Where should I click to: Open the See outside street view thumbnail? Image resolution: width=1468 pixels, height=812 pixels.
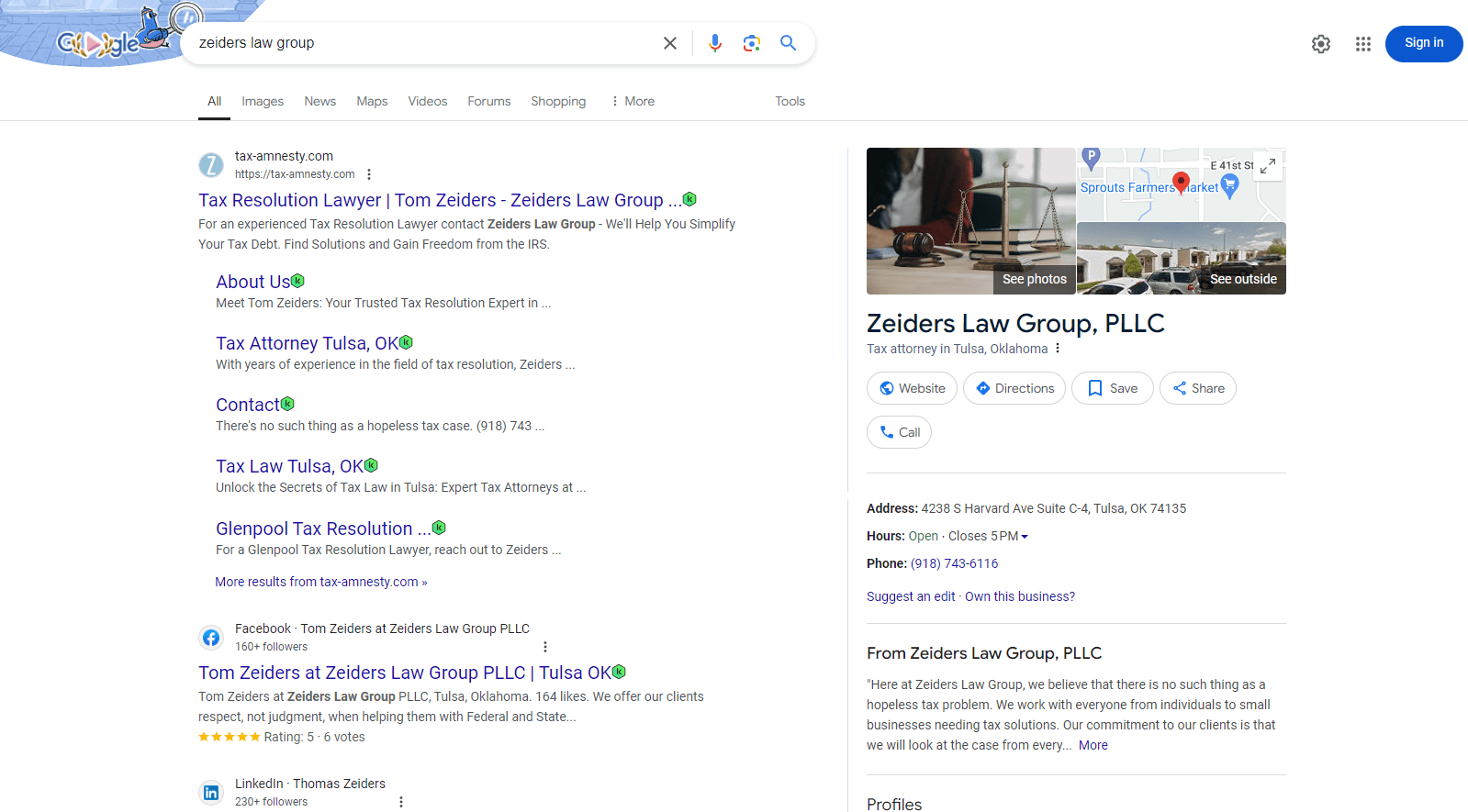(1182, 259)
